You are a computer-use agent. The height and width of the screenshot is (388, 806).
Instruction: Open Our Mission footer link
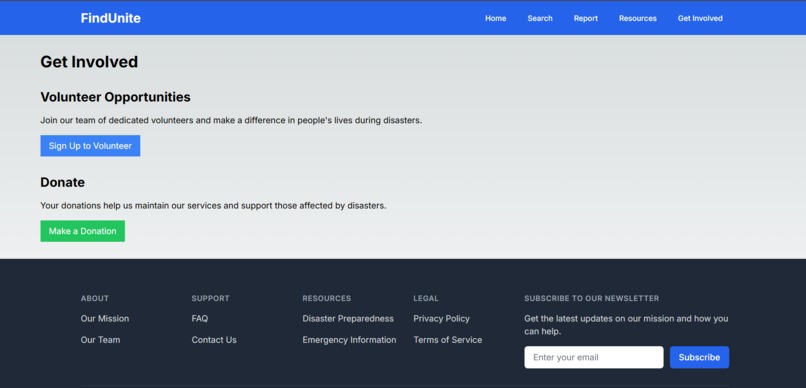tap(105, 319)
